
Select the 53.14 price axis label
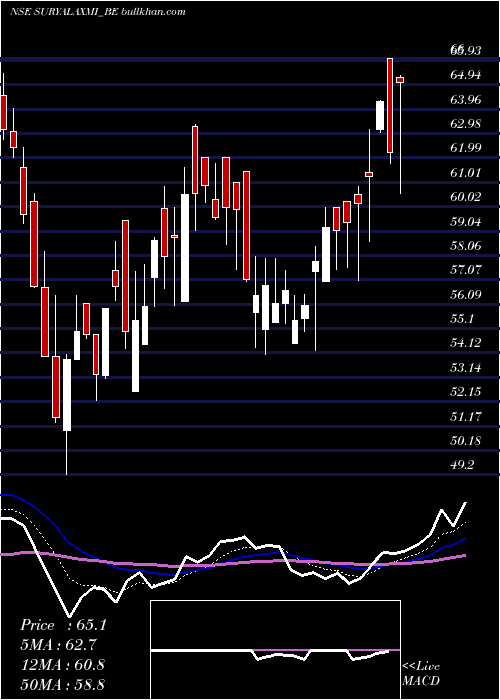(467, 367)
